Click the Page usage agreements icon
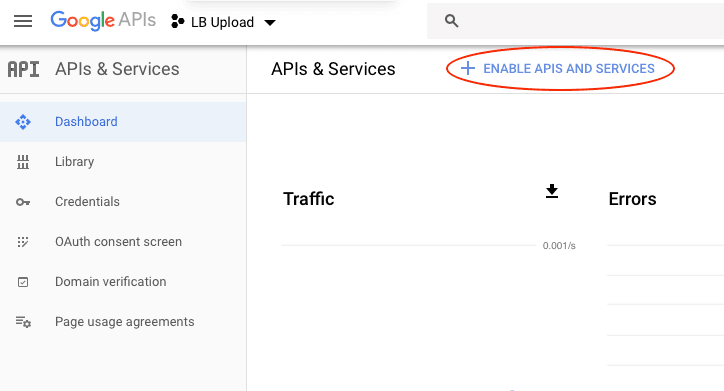 [x=23, y=322]
